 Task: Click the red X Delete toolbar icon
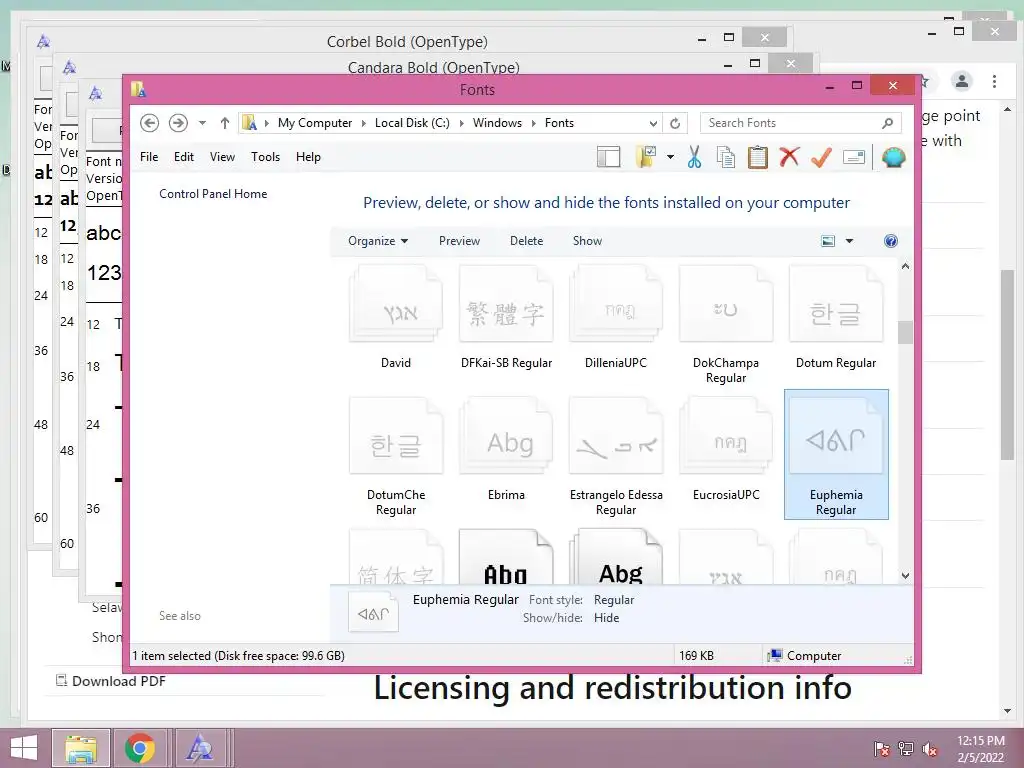[x=789, y=157]
